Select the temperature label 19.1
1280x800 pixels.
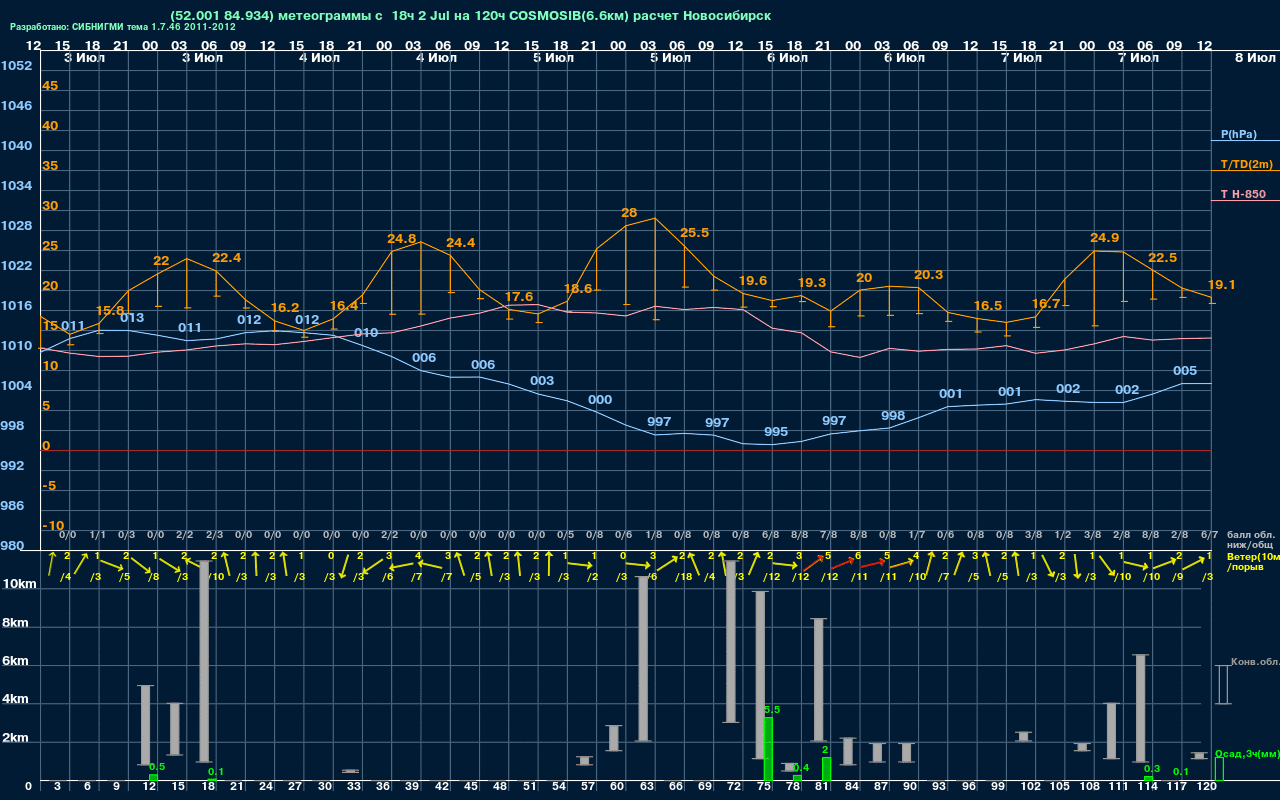(1221, 285)
